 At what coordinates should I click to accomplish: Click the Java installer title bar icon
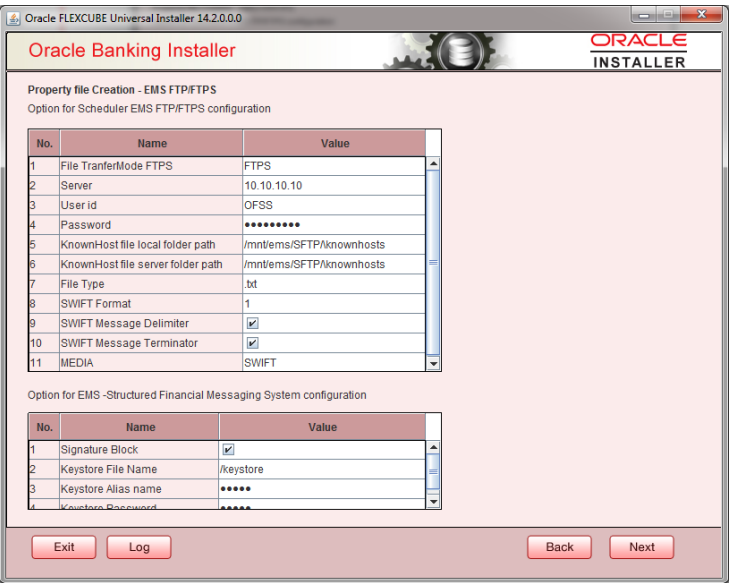13,19
